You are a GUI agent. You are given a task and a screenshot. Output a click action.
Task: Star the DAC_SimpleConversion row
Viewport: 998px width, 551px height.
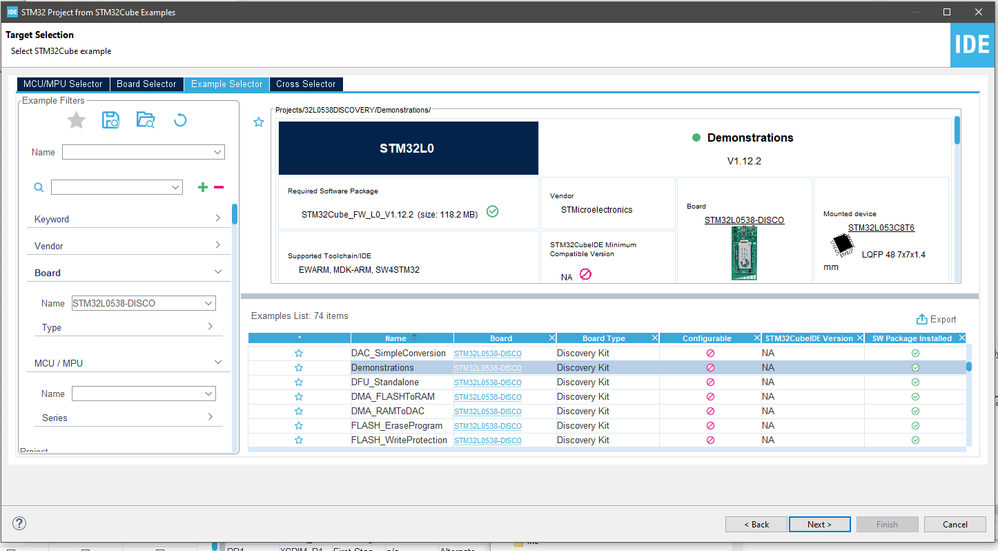(299, 353)
